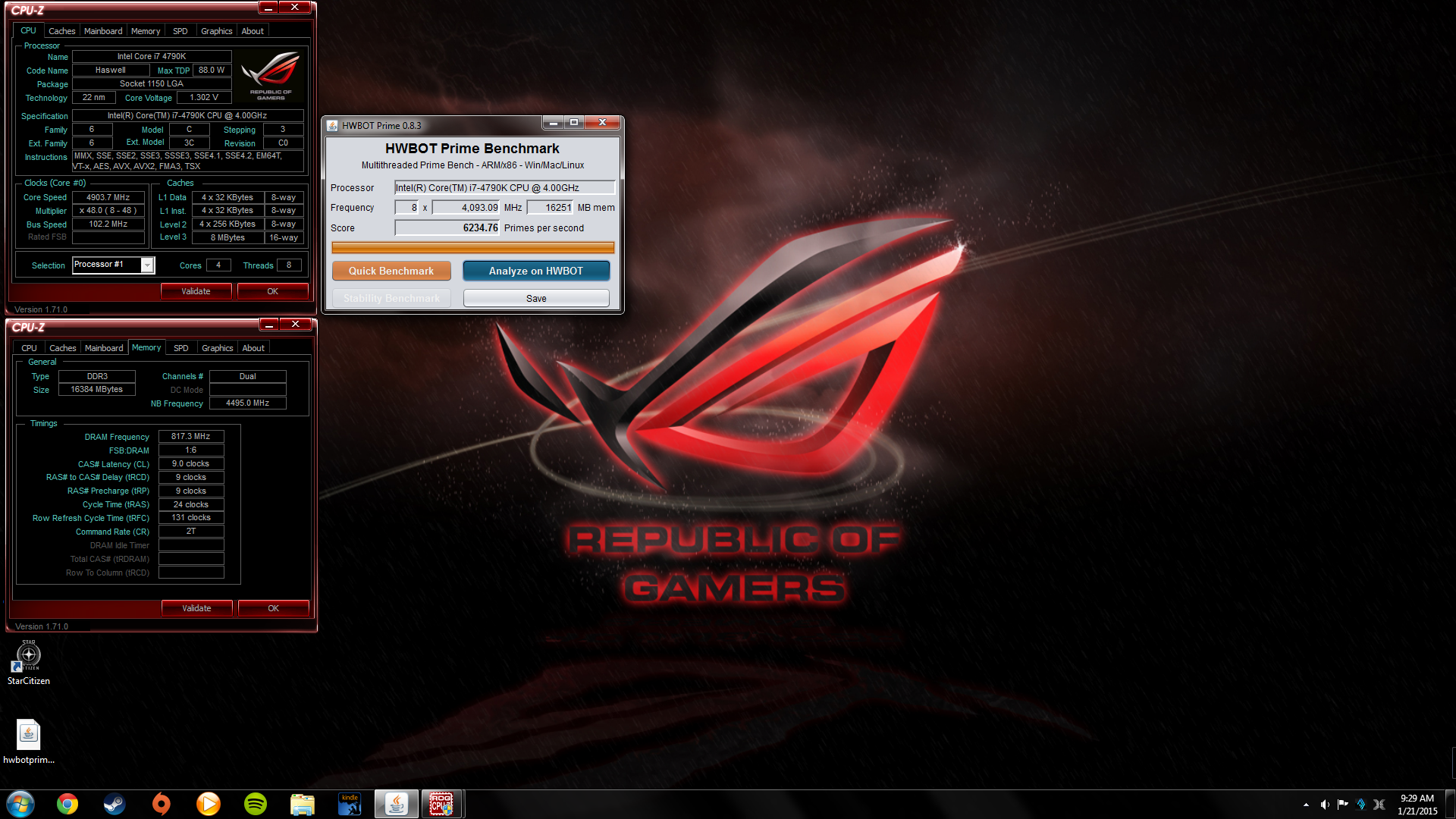Click the blue diamond tray icon
The height and width of the screenshot is (819, 1456).
click(x=1361, y=805)
